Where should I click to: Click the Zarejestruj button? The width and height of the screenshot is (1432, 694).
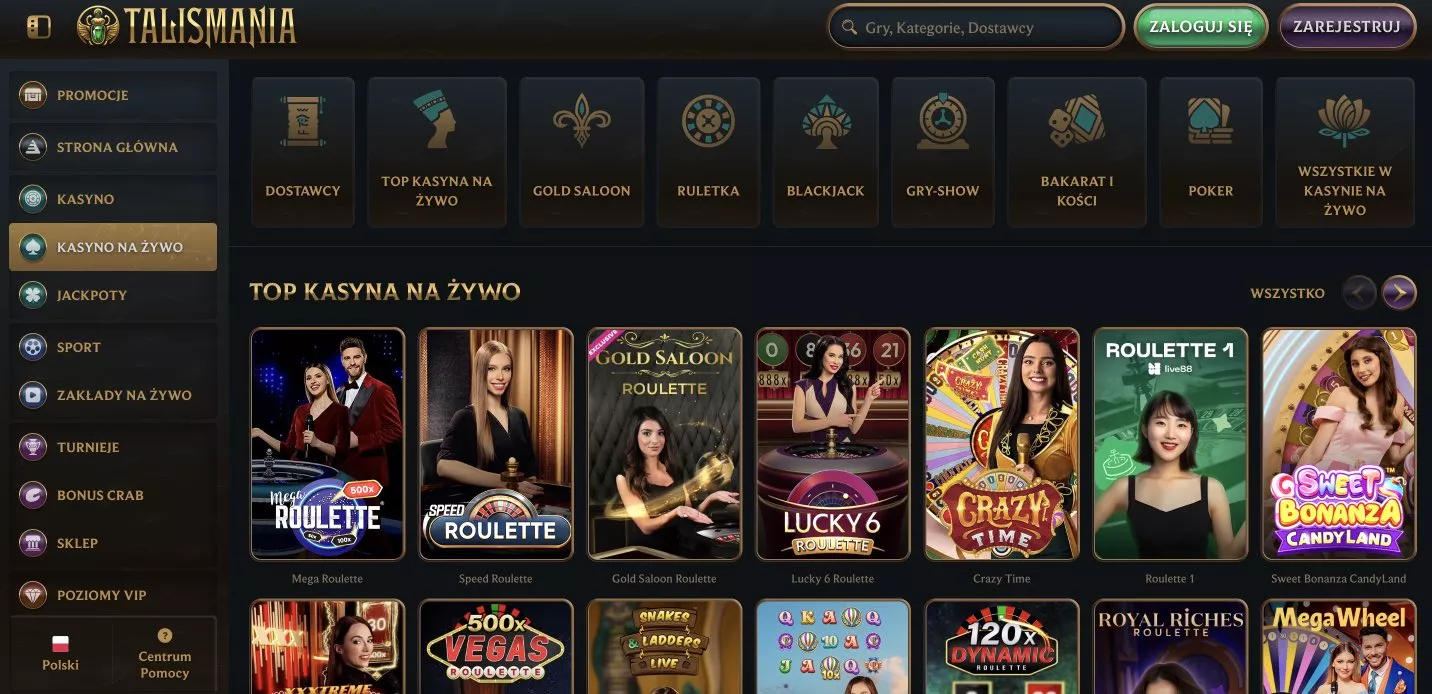pyautogui.click(x=1347, y=27)
